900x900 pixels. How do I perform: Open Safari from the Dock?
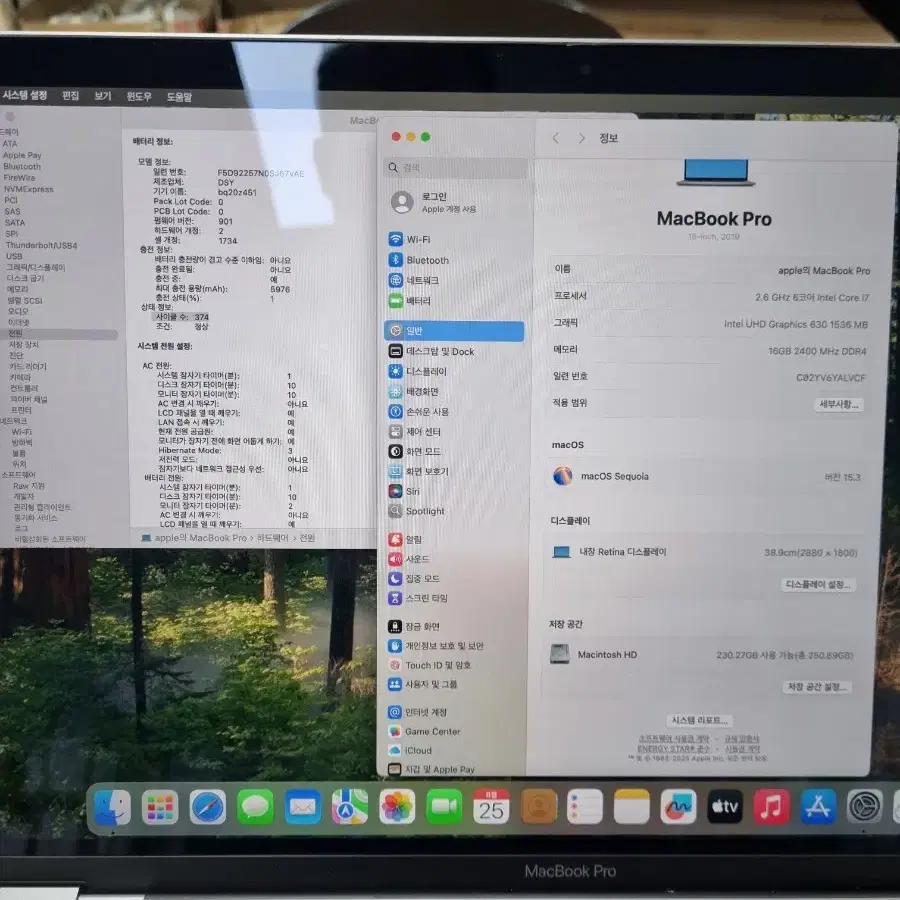[x=207, y=805]
